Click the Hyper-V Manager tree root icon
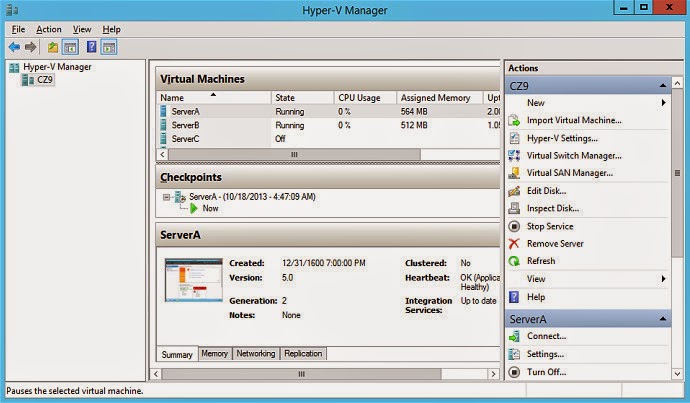 coord(14,67)
